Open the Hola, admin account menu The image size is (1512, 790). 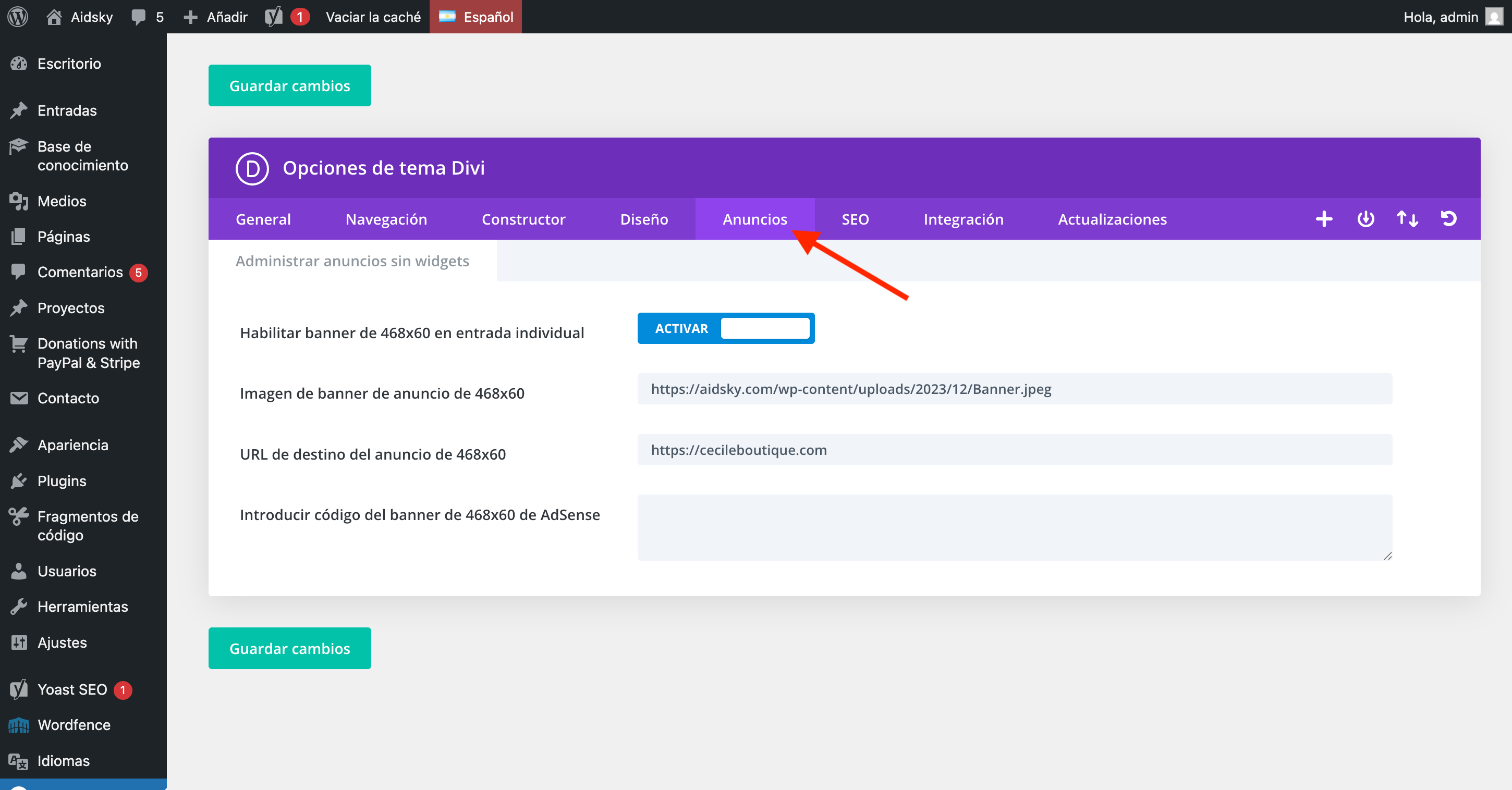coord(1450,17)
